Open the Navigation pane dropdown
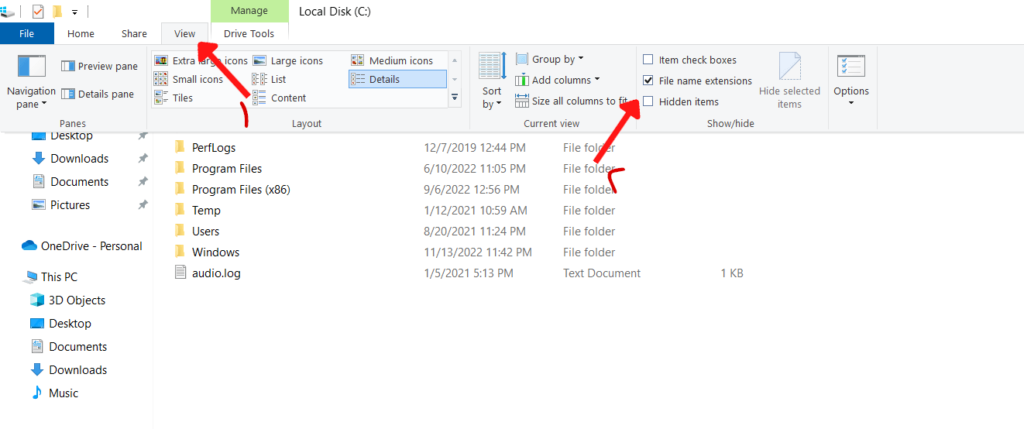This screenshot has width=1024, height=429. tap(31, 96)
